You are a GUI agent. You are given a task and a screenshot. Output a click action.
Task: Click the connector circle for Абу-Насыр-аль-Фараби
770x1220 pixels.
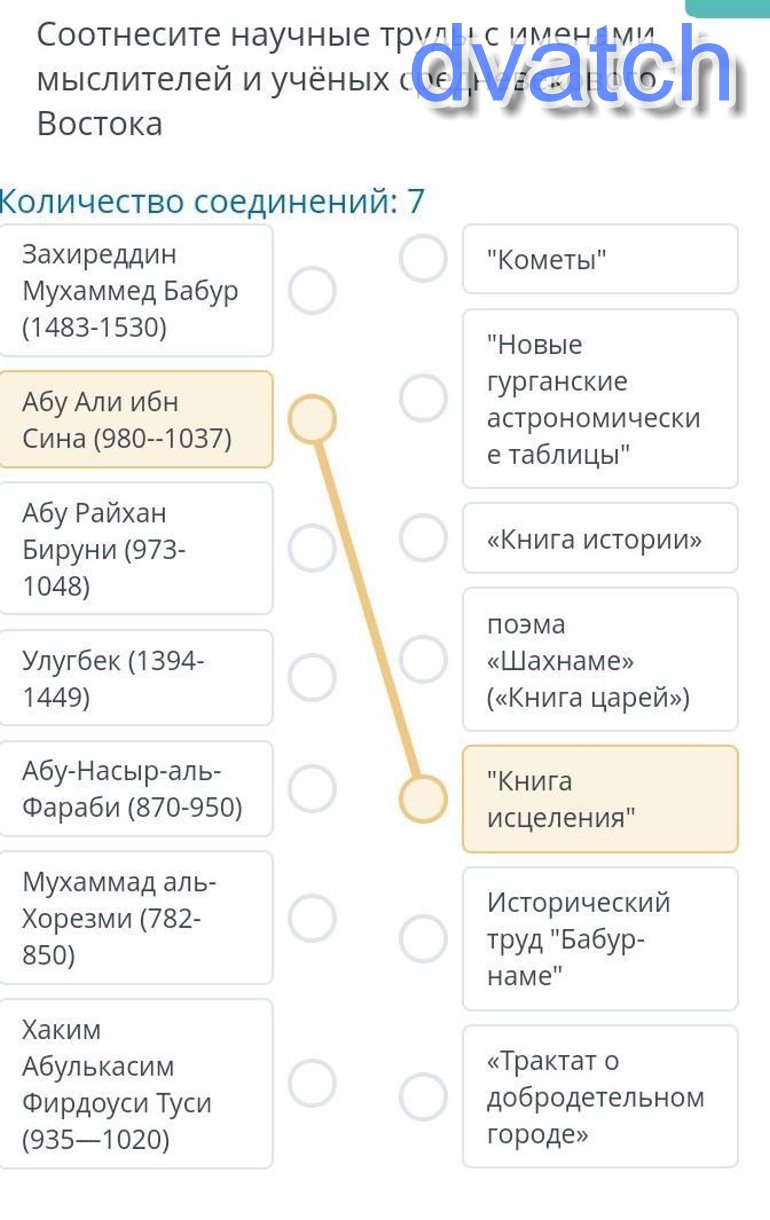(x=312, y=788)
